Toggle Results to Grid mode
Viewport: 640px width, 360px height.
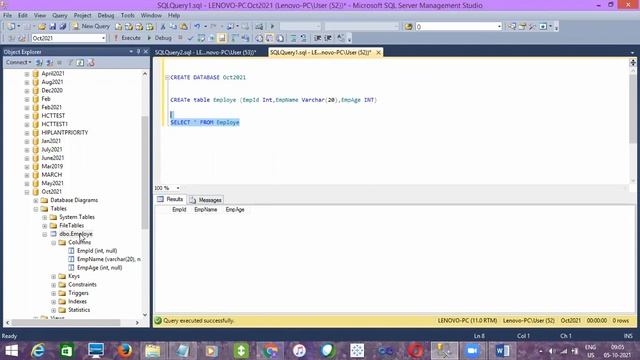coord(270,38)
